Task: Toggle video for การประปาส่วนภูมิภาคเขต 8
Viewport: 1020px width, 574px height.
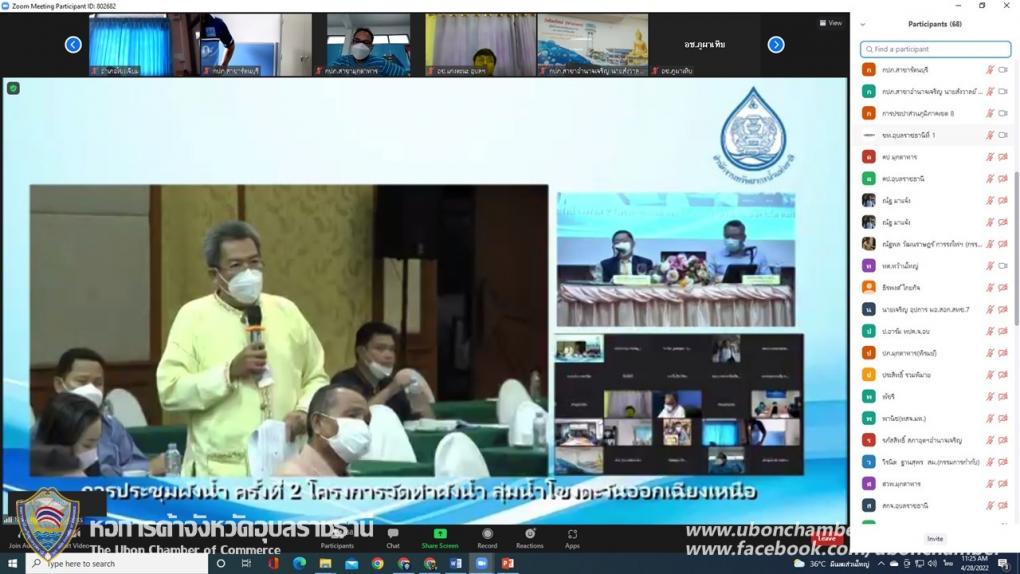Action: (1003, 113)
